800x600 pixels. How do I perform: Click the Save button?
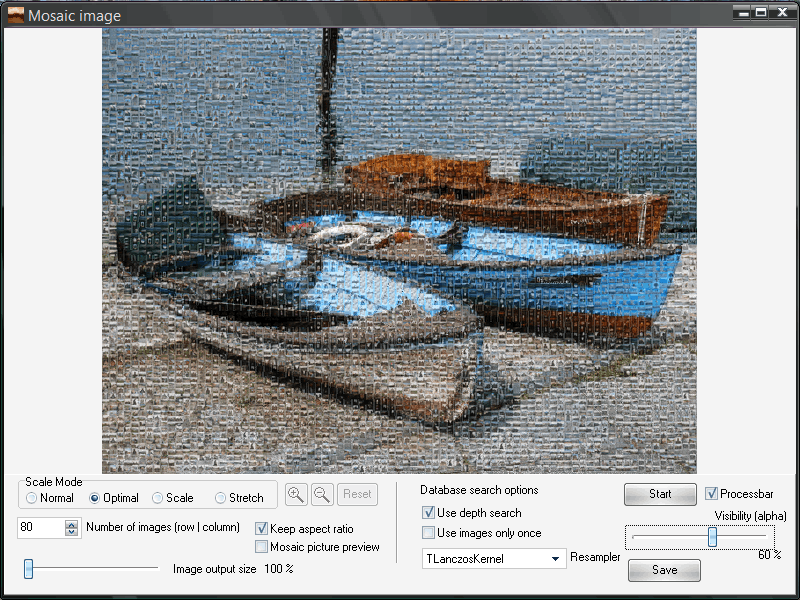pos(664,570)
